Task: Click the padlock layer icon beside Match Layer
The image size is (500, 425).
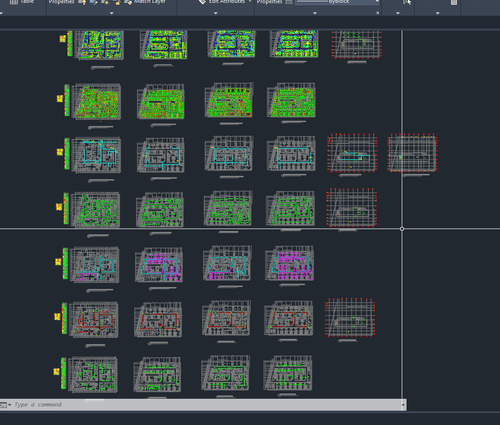Action: pyautogui.click(x=117, y=2)
